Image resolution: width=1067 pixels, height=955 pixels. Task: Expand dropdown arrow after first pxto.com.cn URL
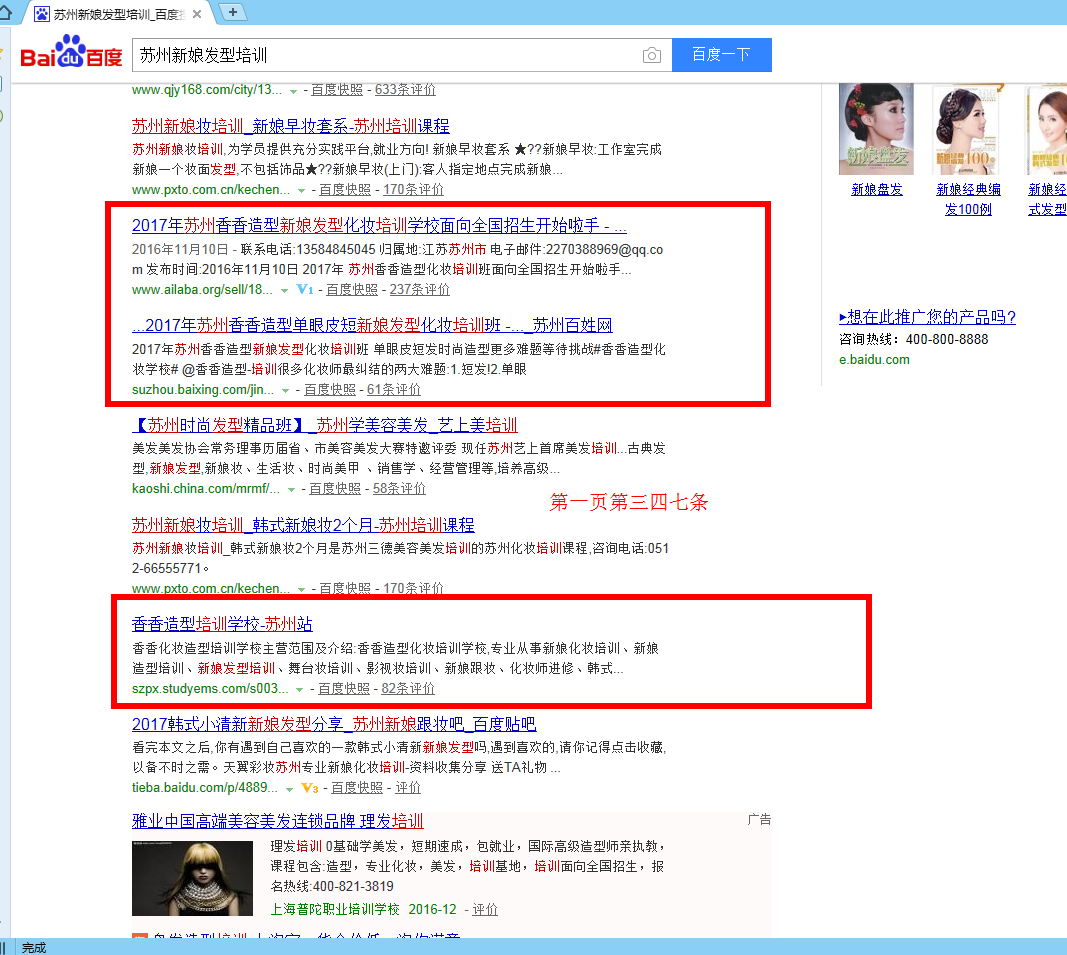click(x=301, y=191)
